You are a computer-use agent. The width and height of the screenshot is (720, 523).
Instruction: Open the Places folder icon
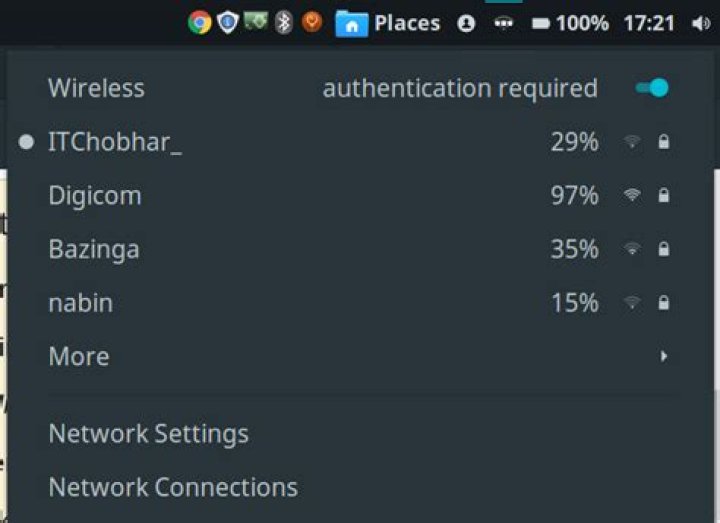(x=352, y=23)
